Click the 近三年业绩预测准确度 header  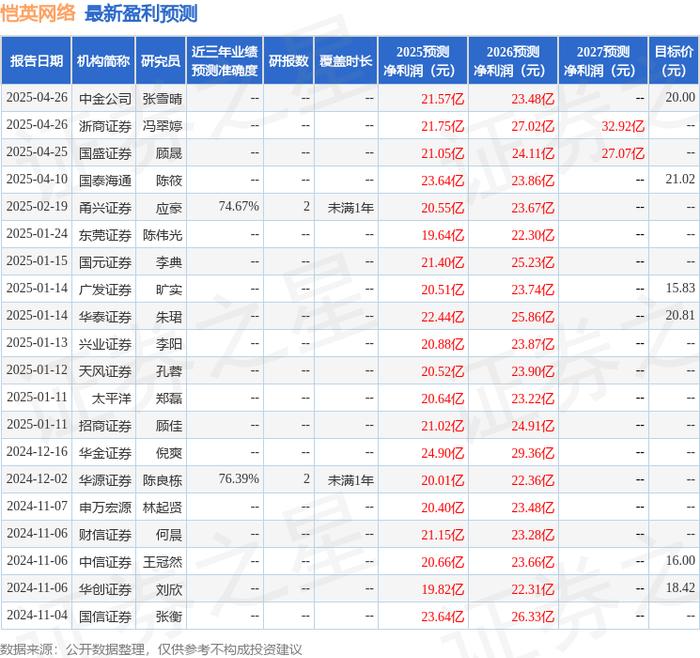click(225, 60)
